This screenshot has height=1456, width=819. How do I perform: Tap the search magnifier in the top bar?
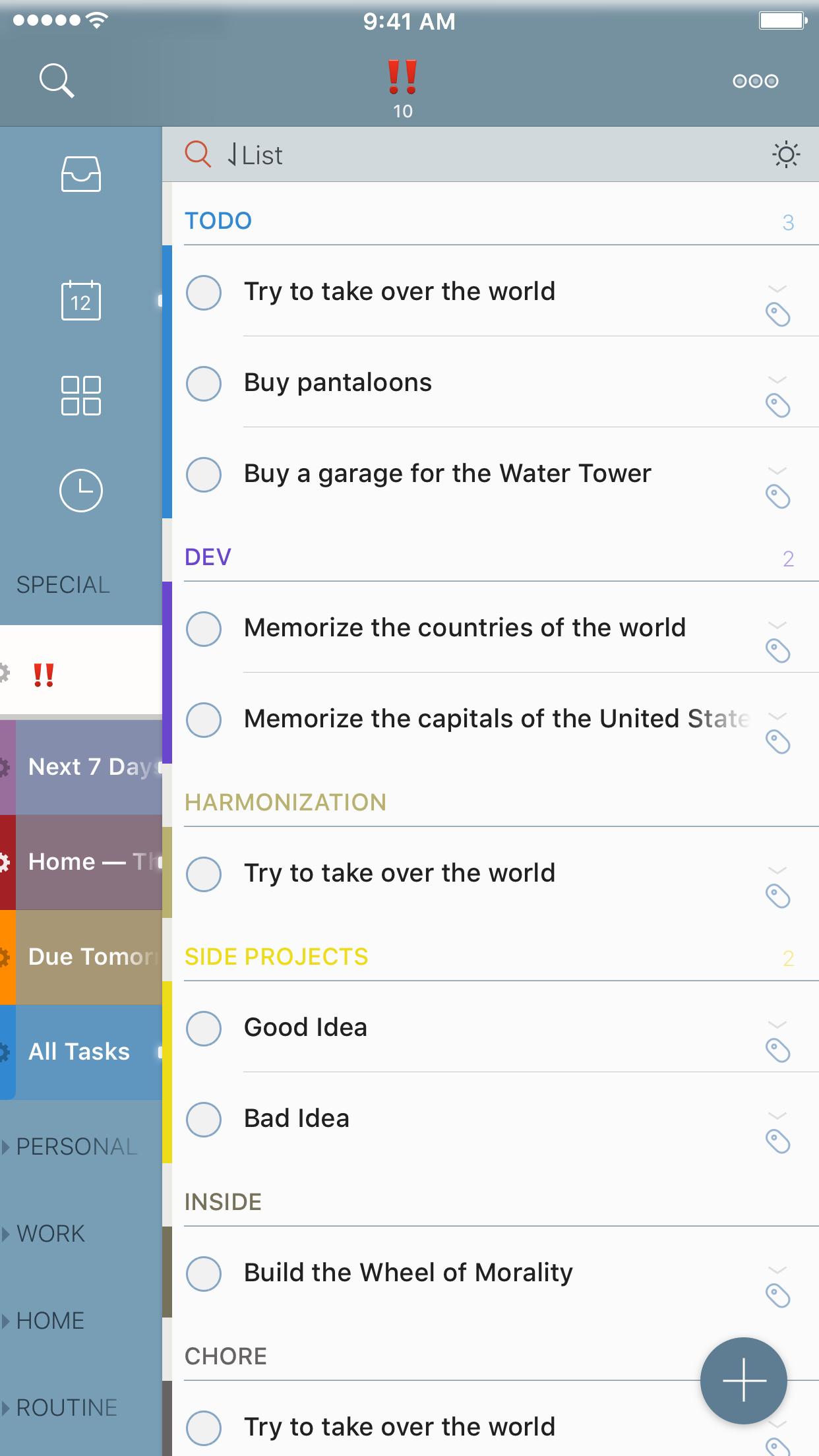pyautogui.click(x=56, y=80)
